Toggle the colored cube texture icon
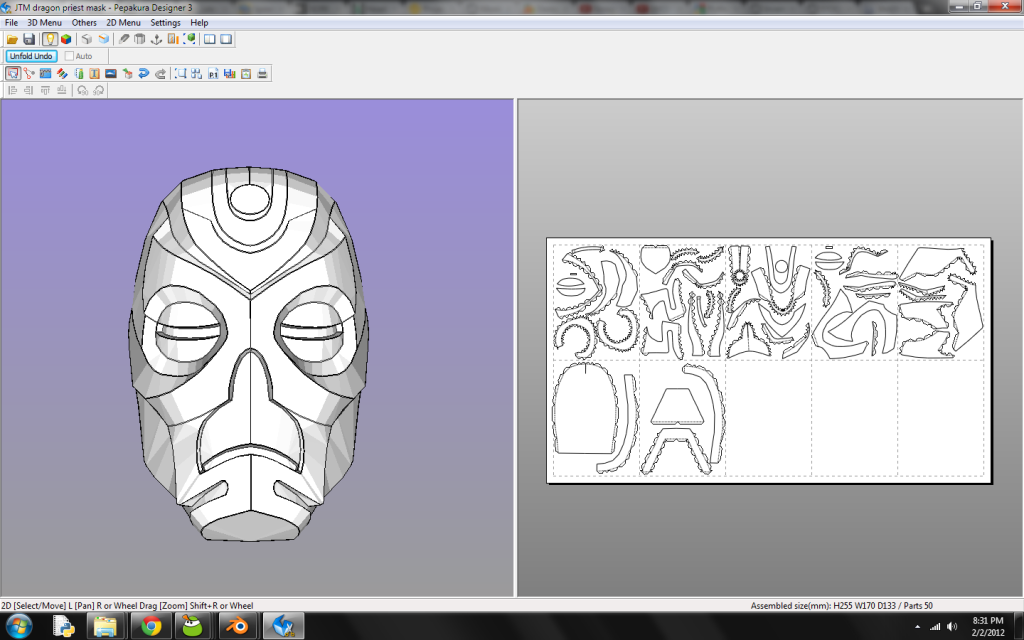This screenshot has height=640, width=1024. click(66, 39)
